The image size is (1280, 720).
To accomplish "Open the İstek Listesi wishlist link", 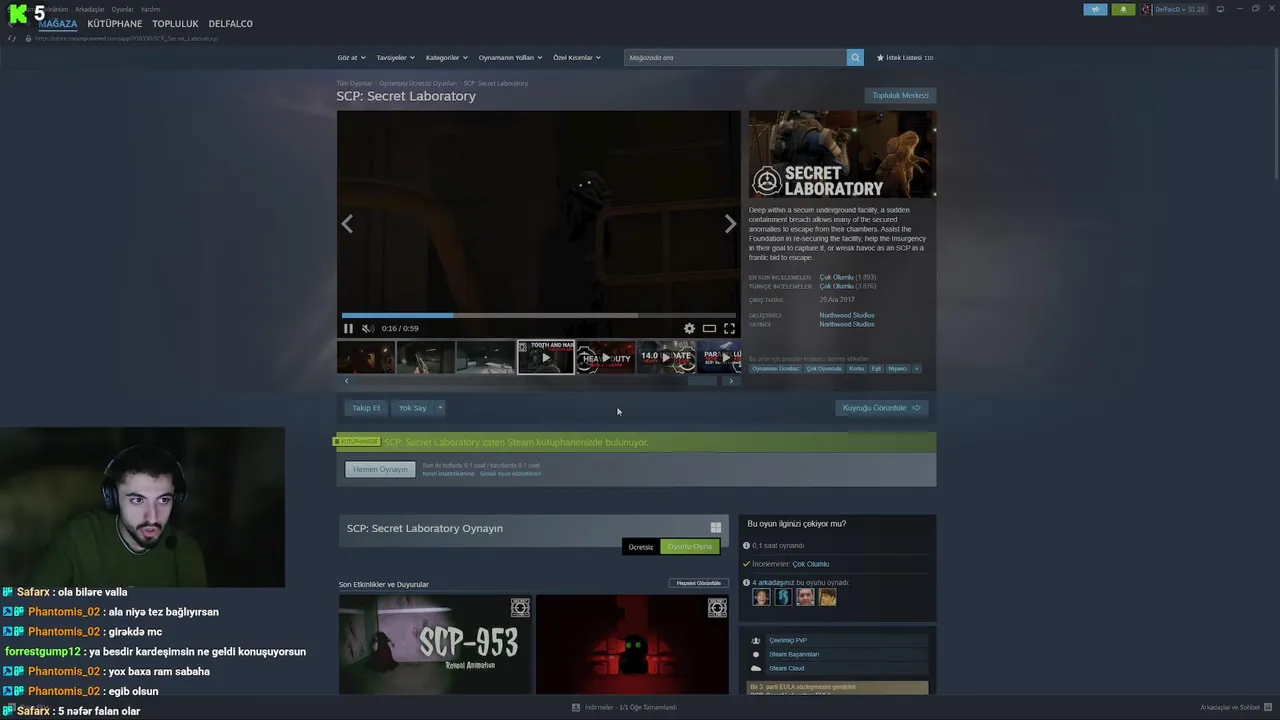I will 905,57.
